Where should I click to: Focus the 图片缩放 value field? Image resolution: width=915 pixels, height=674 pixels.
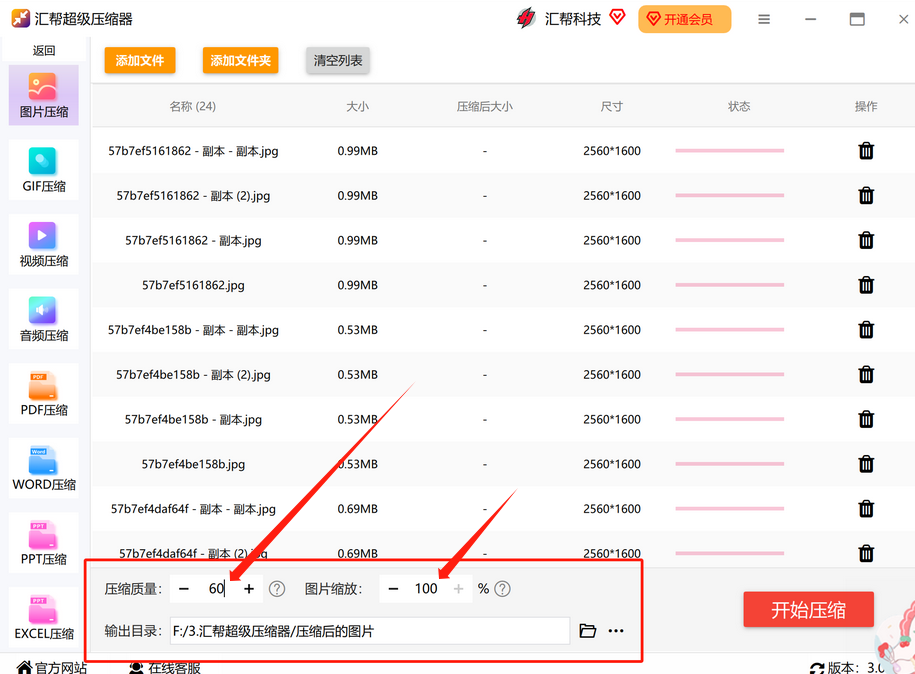coord(426,589)
